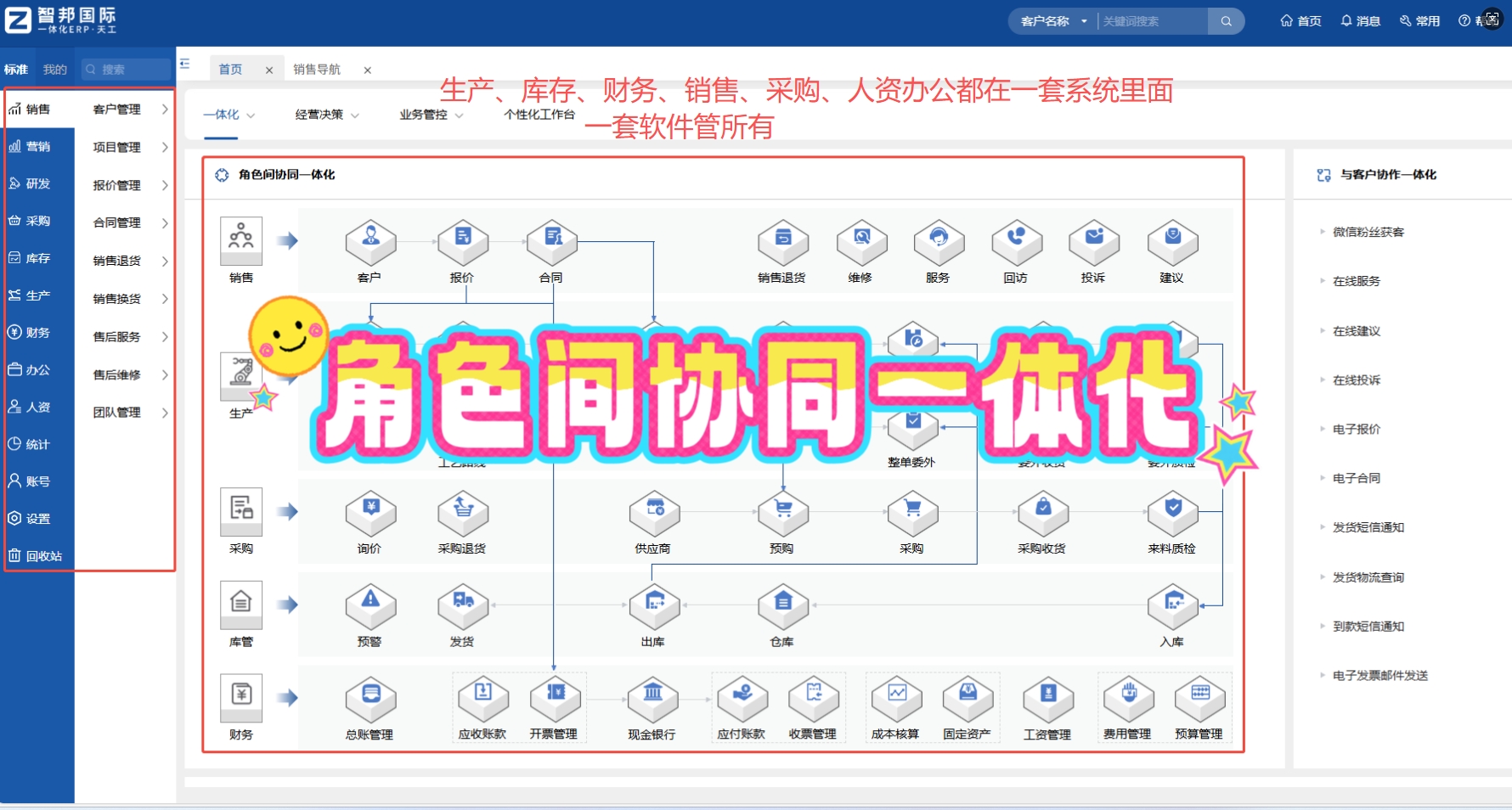Open the 入库 icon
The image size is (1512, 810).
[1172, 606]
